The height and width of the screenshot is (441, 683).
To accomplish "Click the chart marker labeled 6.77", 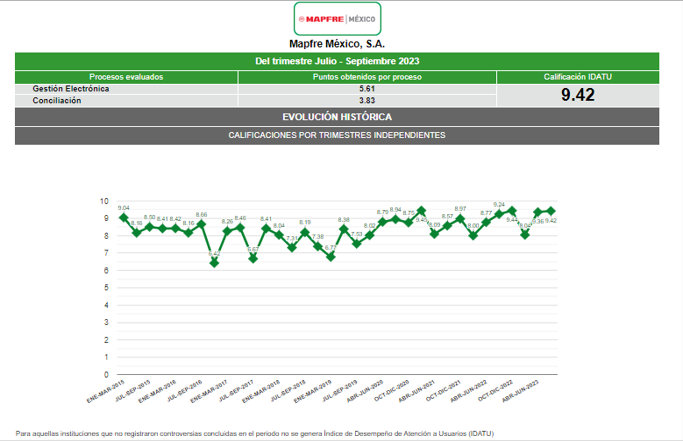I will [331, 256].
